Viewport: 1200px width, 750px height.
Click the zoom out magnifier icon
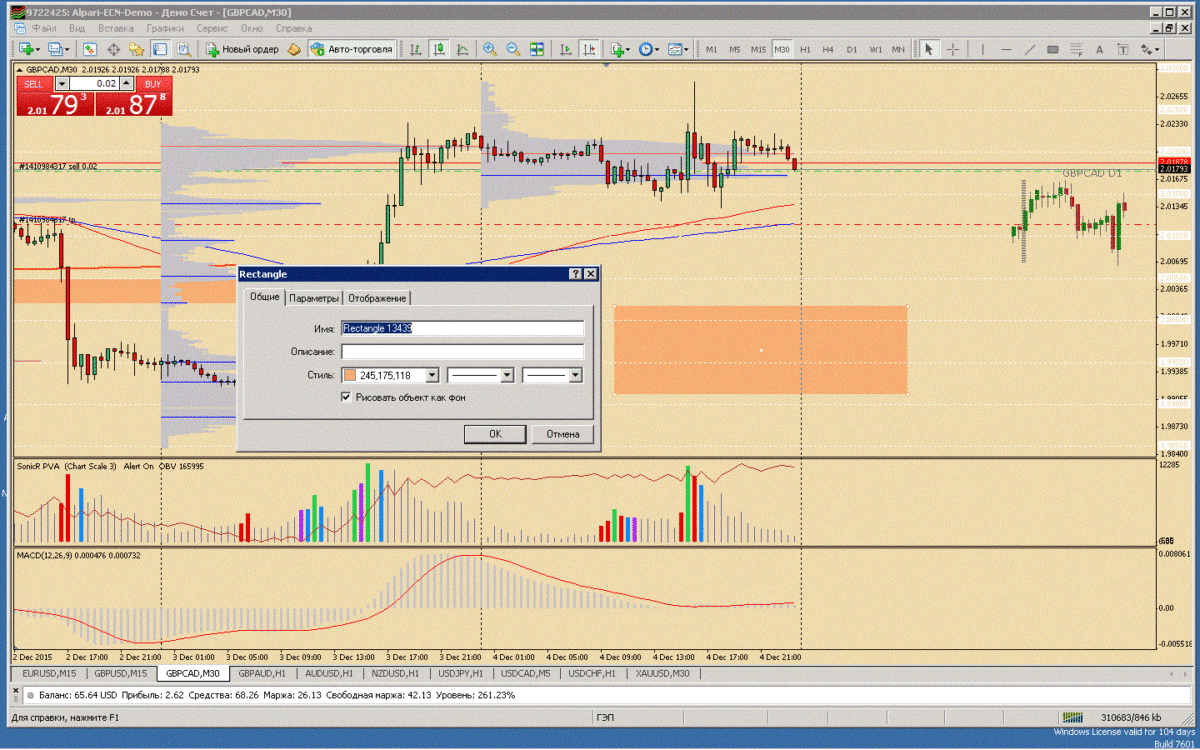point(513,49)
